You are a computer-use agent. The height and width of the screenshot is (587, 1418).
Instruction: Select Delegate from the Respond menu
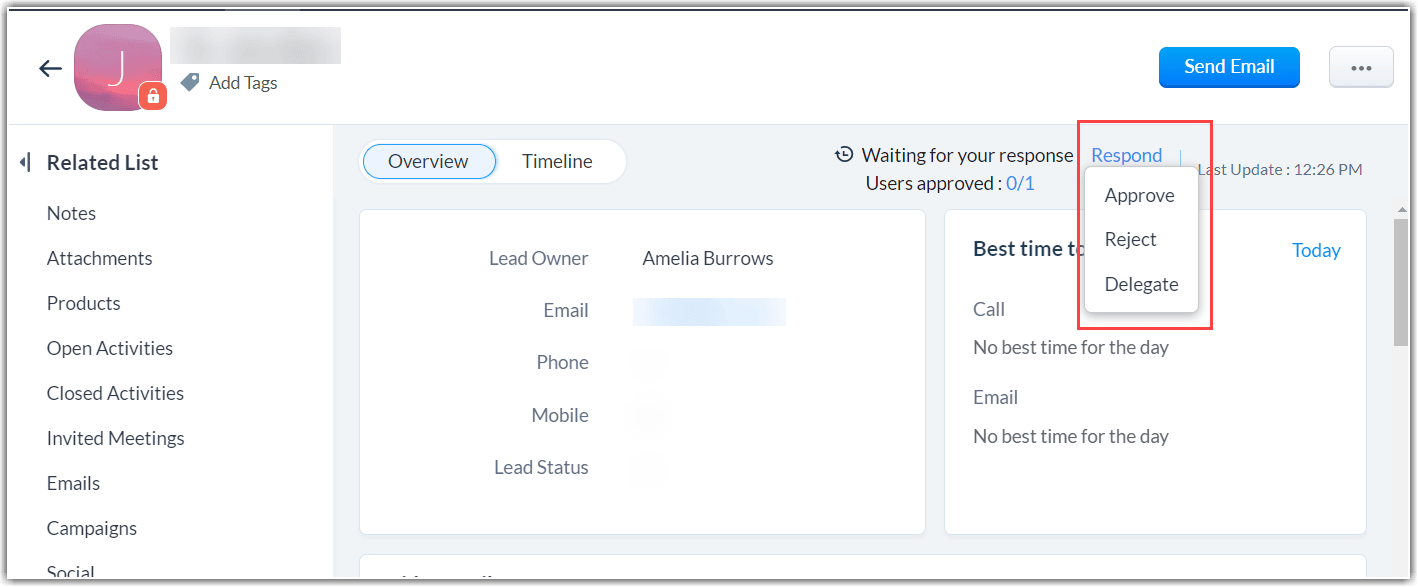tap(1141, 284)
